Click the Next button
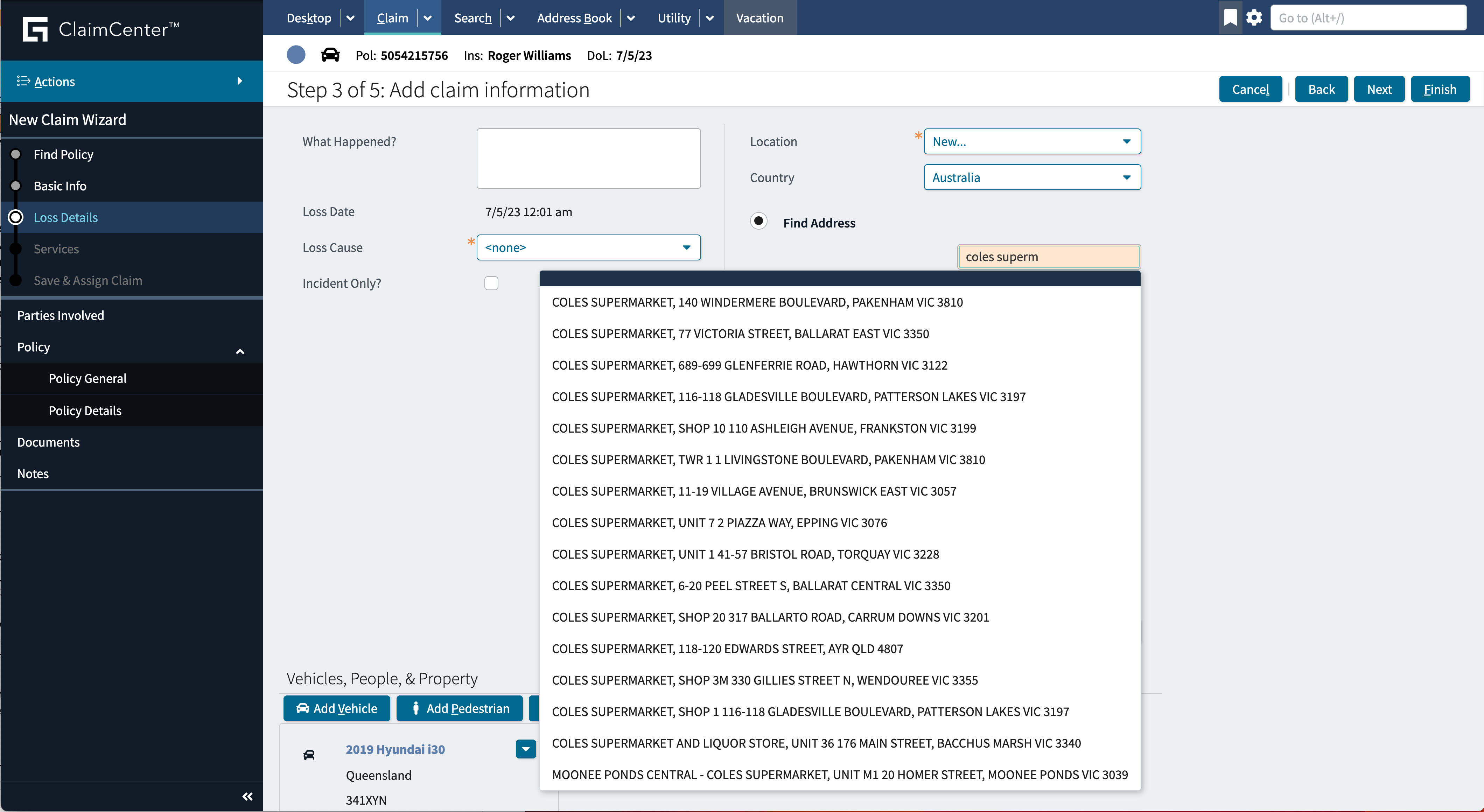1484x812 pixels. coord(1379,89)
